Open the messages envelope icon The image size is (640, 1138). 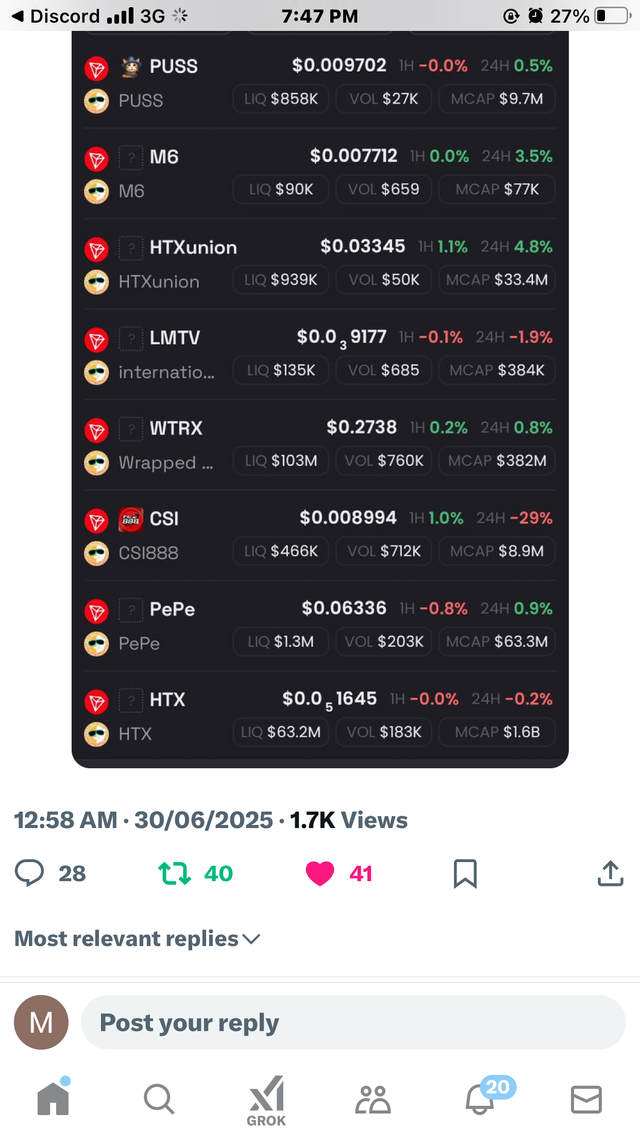[x=586, y=1100]
